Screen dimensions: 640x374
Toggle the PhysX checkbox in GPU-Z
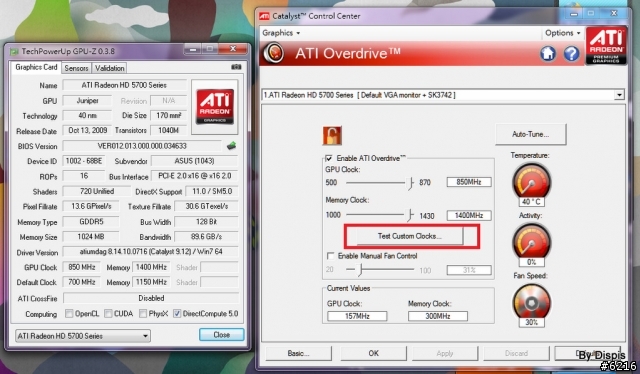(x=143, y=314)
